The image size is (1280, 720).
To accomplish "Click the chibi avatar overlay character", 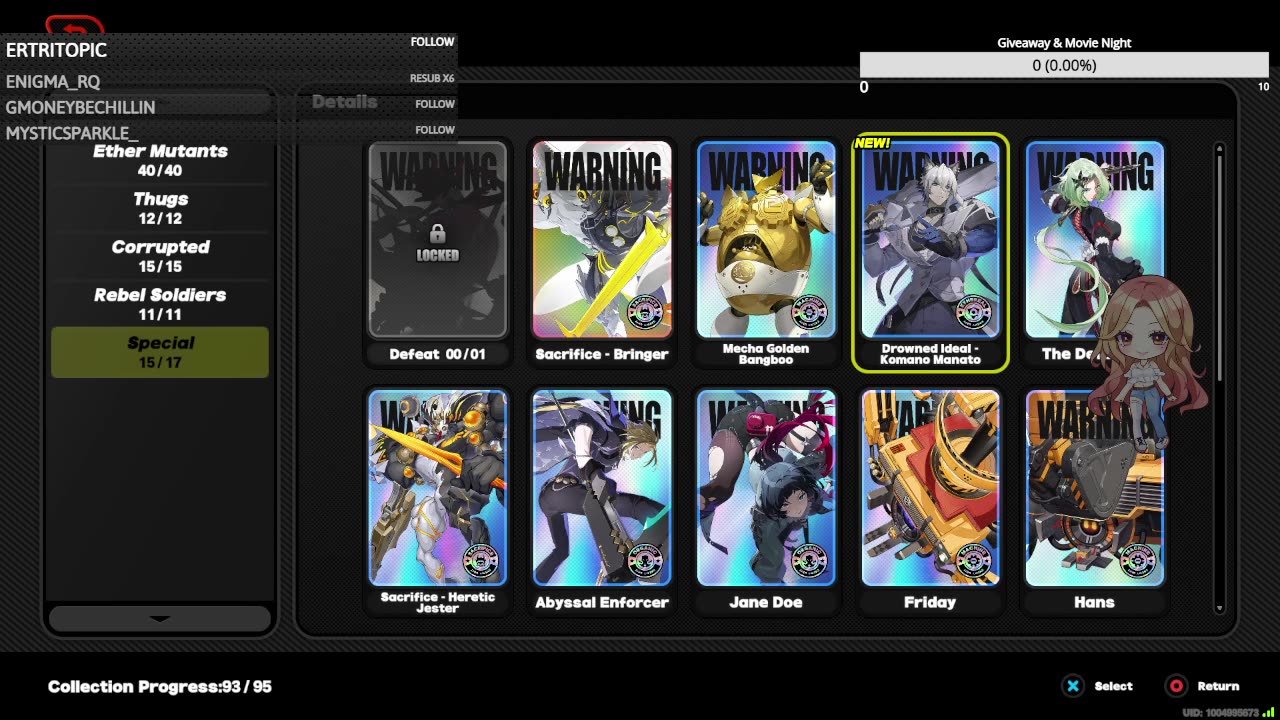I will click(1148, 360).
